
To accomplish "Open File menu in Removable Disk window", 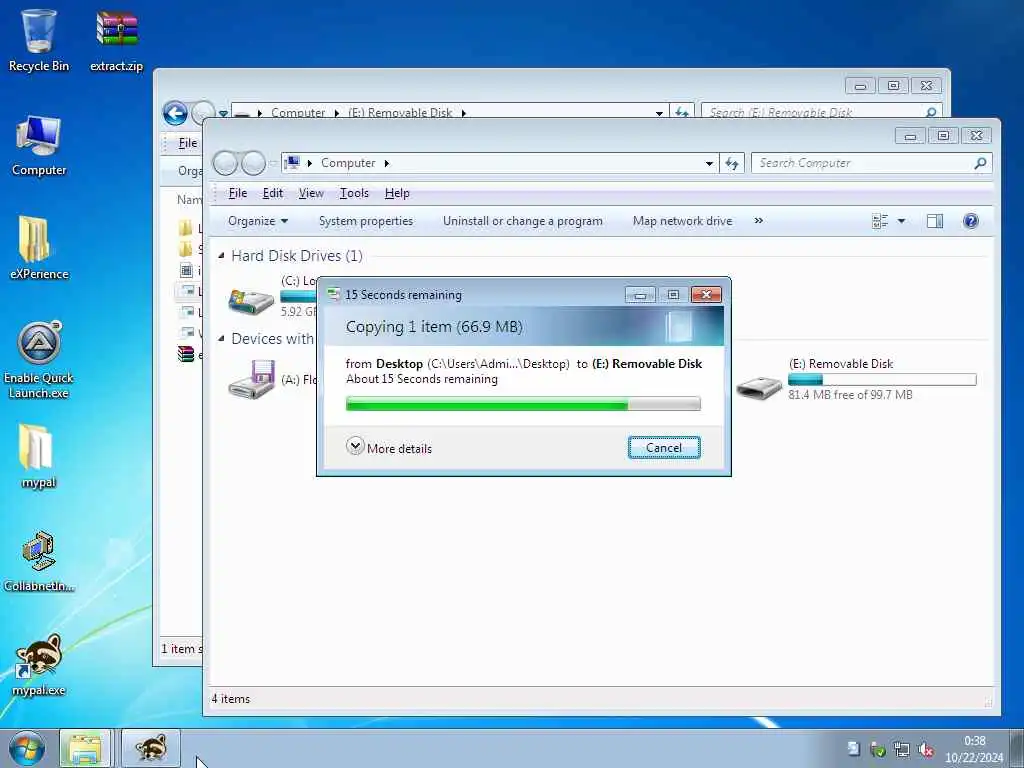I will 187,143.
